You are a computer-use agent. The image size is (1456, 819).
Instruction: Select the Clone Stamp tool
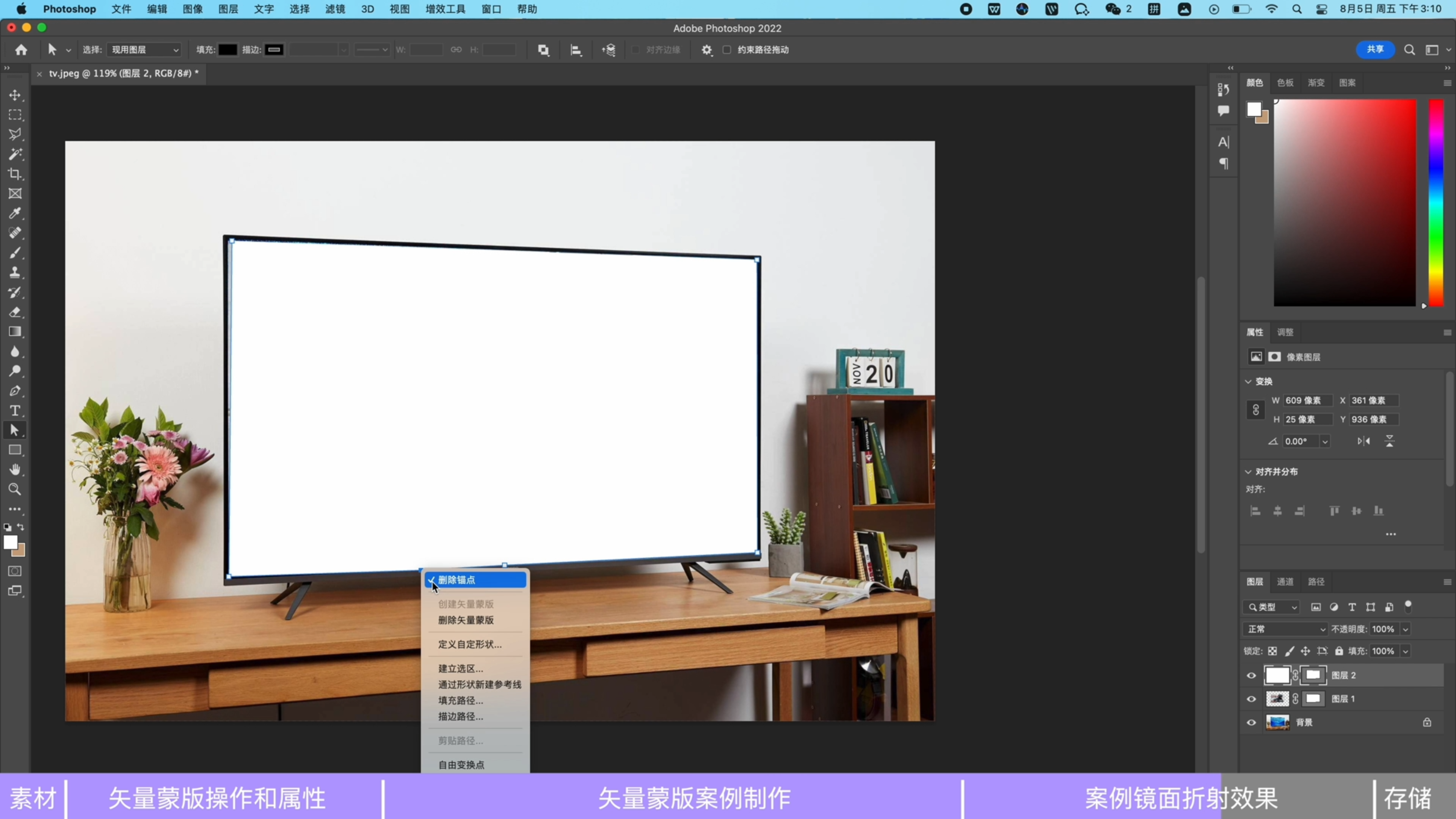coord(15,273)
